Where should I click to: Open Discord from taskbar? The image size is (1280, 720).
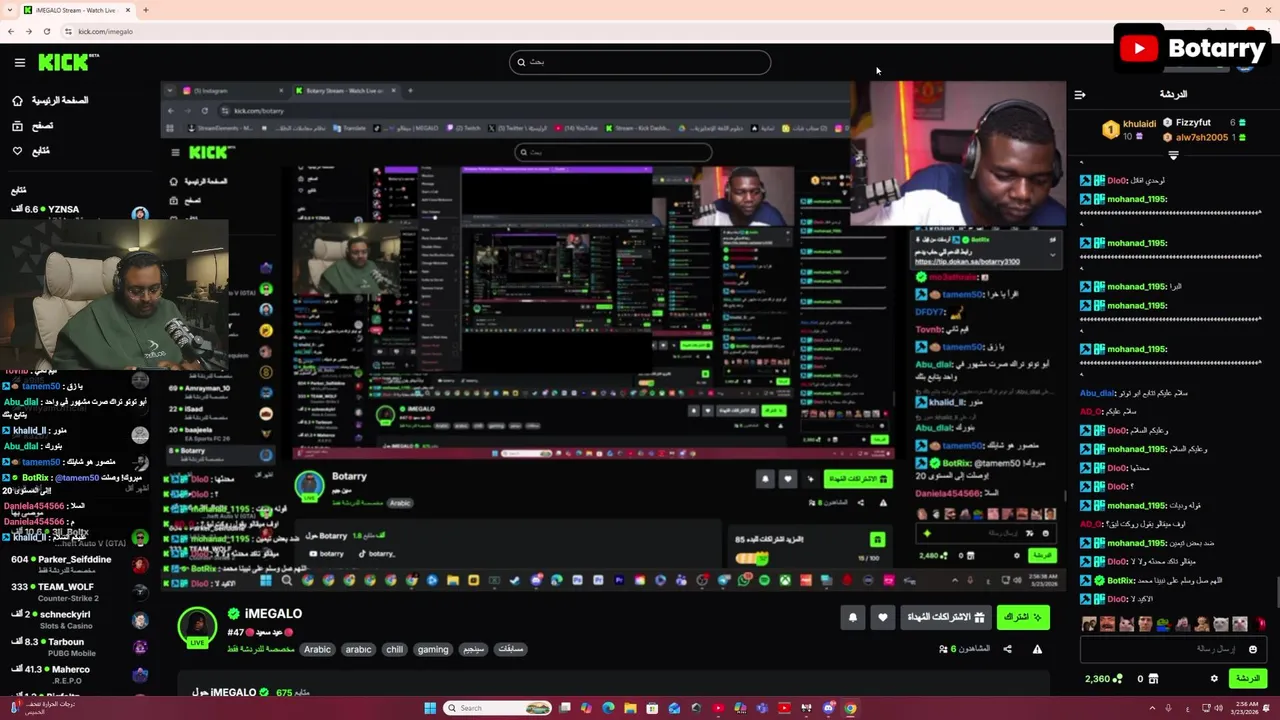(829, 708)
